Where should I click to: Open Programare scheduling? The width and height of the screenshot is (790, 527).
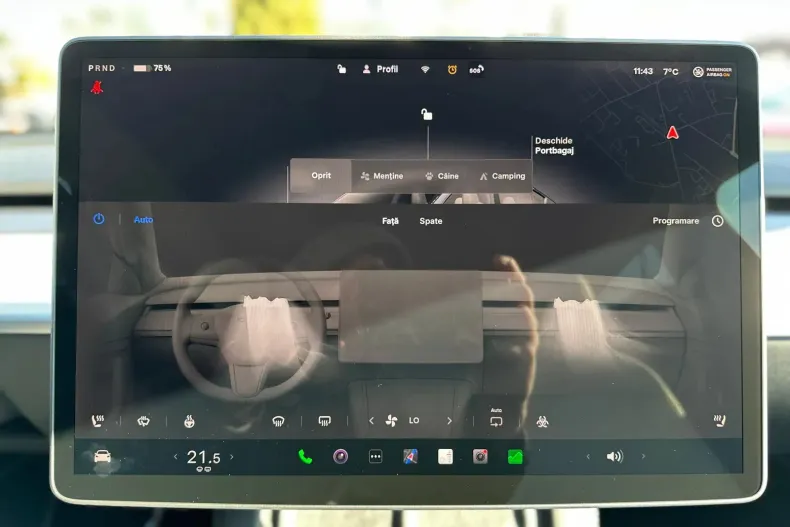tap(676, 221)
